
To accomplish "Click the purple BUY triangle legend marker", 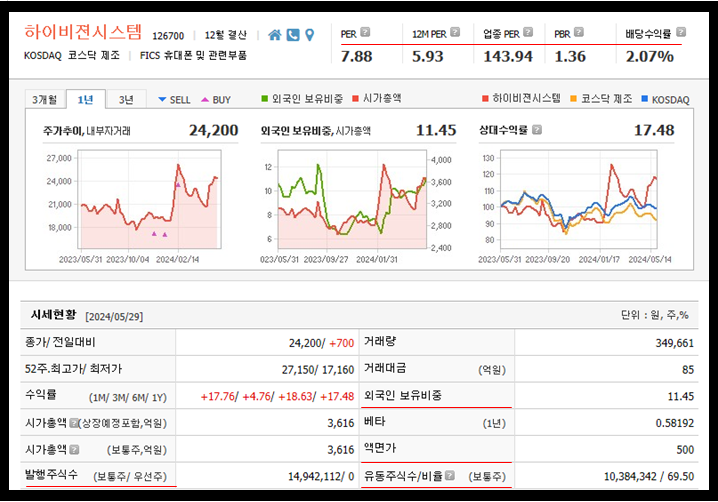I will point(205,99).
